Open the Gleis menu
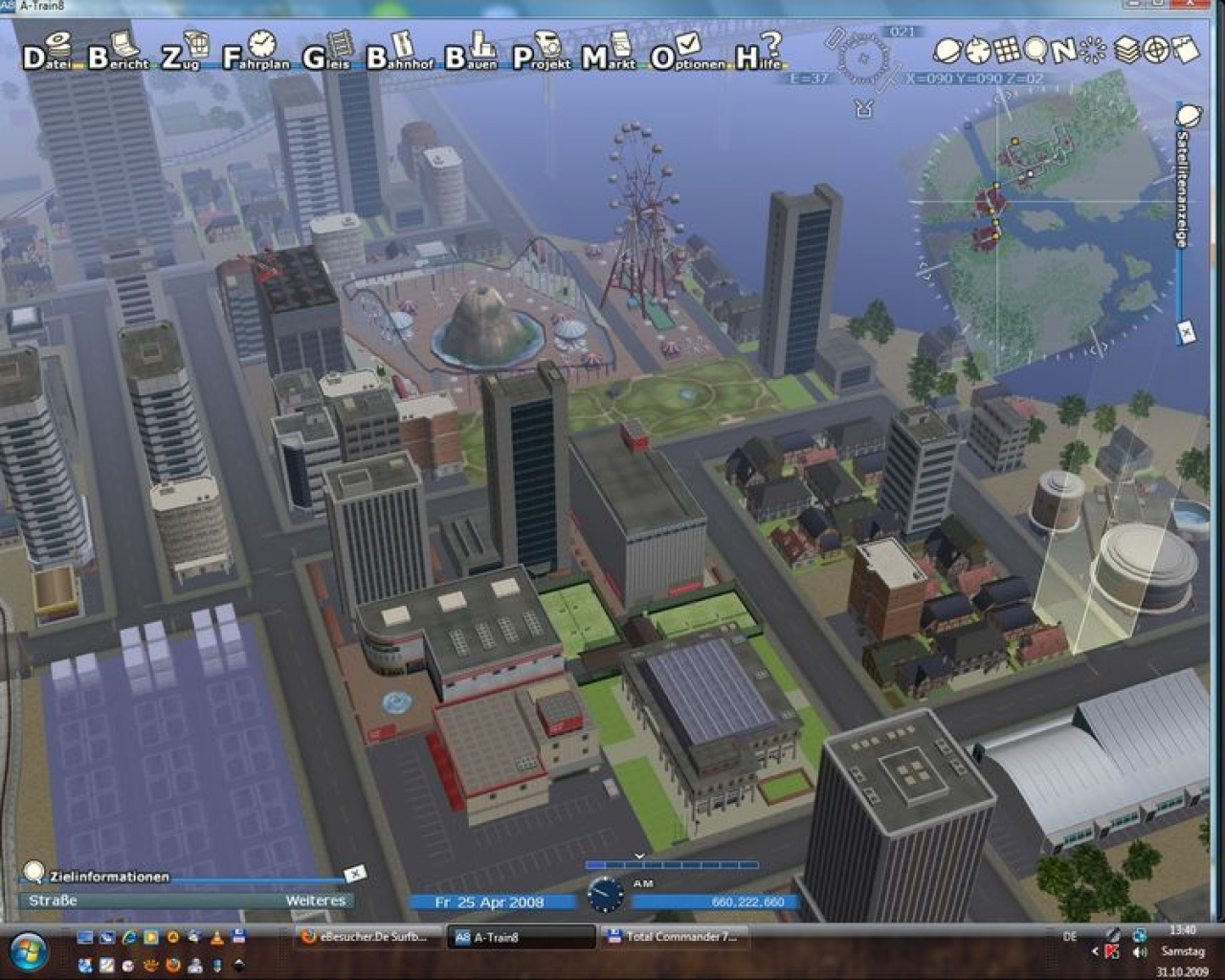Viewport: 1225px width, 980px height. 327,53
